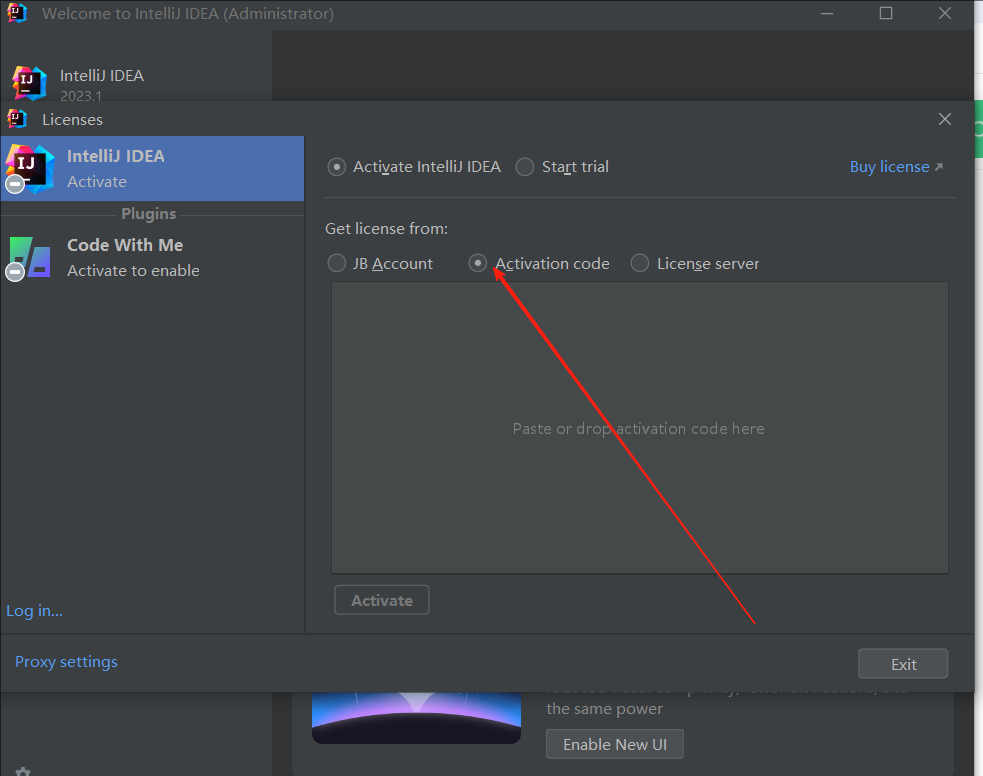Click the Log in... link
The image size is (983, 776).
coord(34,611)
